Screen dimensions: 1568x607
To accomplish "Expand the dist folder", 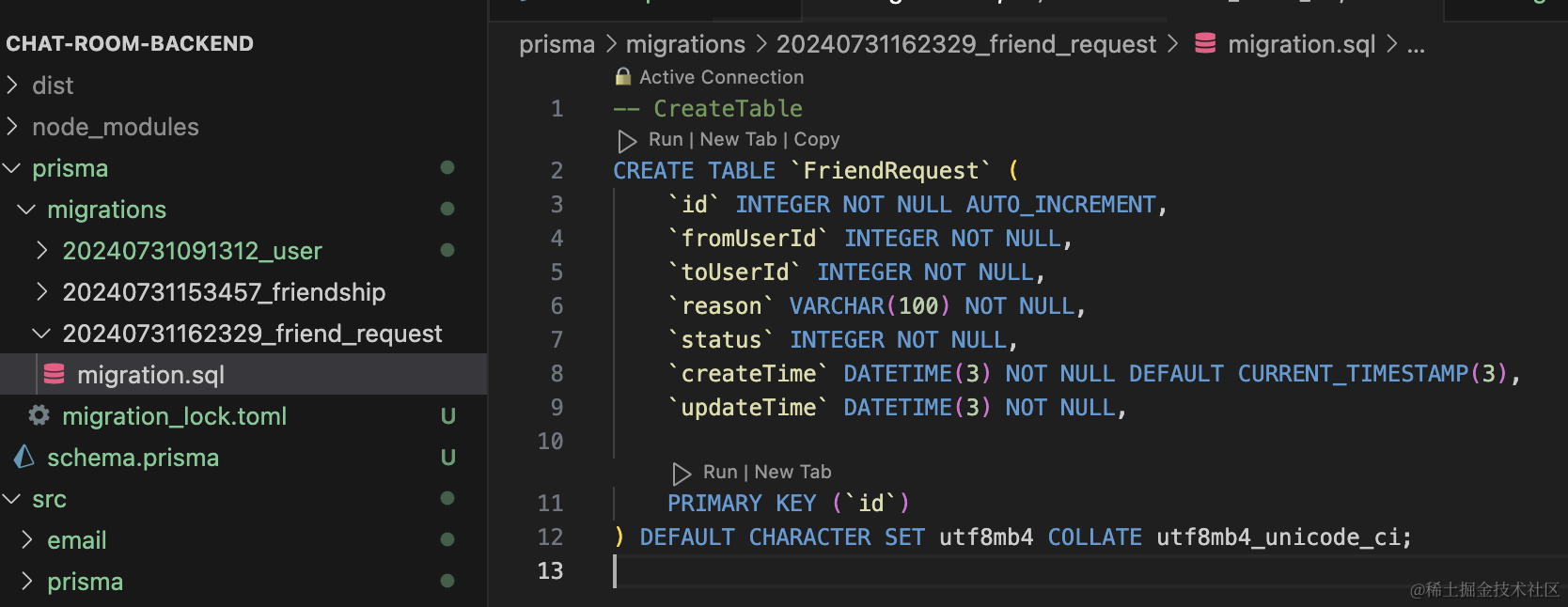I will coord(13,86).
